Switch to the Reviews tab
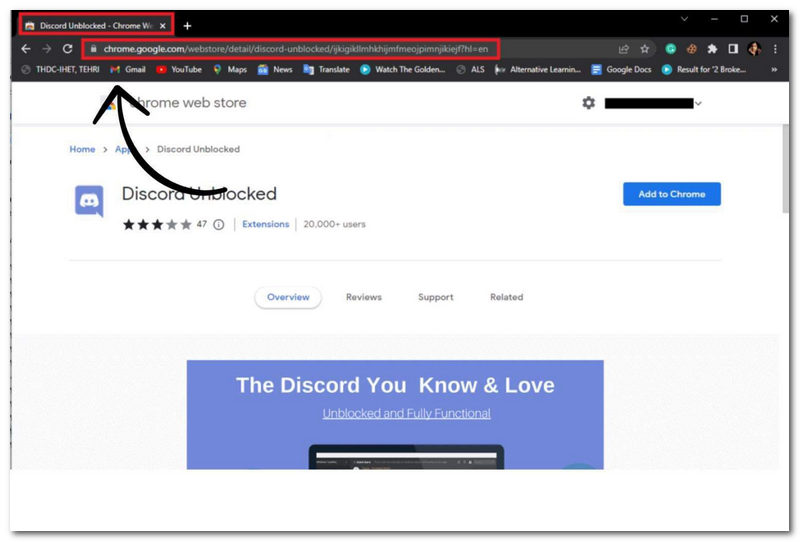This screenshot has width=800, height=542. point(363,297)
